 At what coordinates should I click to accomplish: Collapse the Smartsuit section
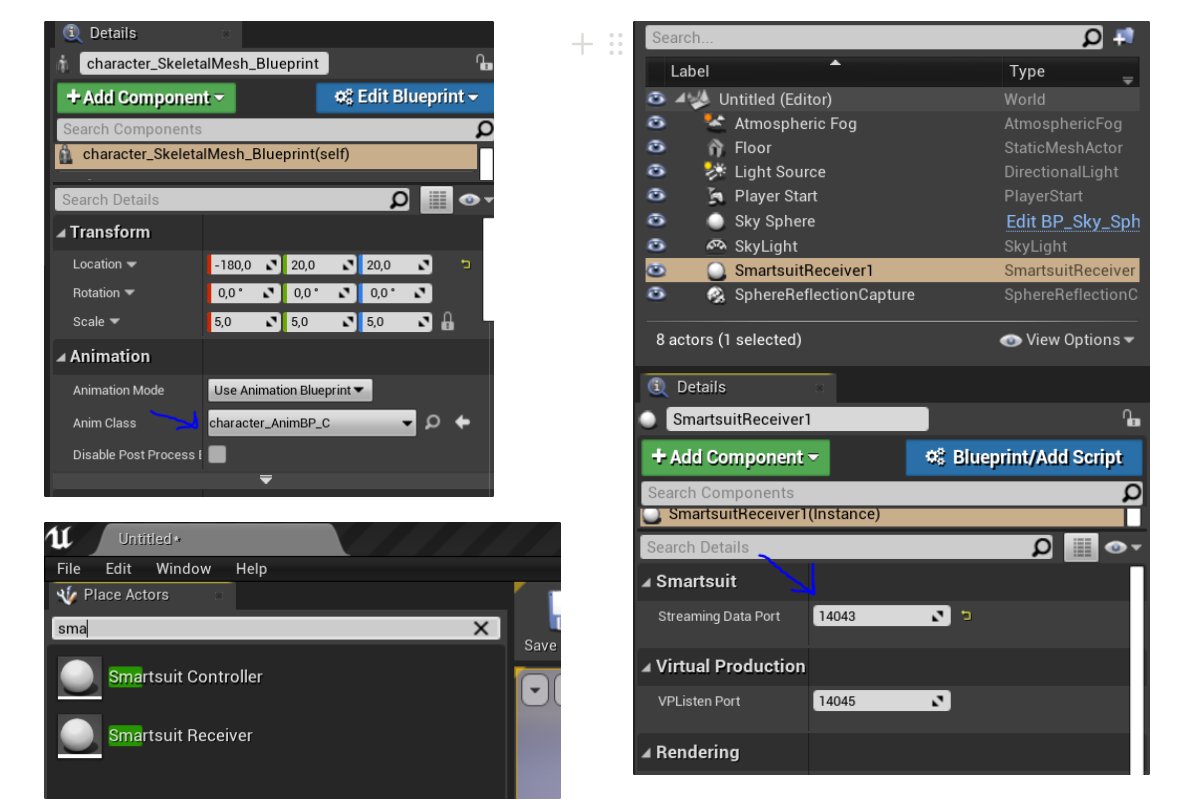pos(646,583)
